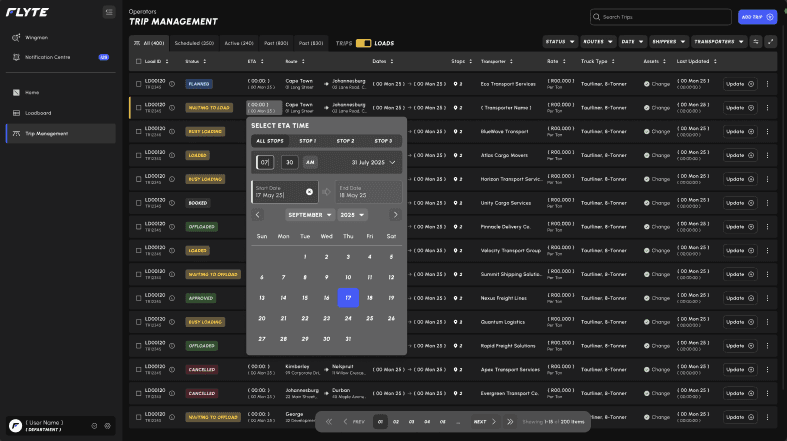
Task: Click stops pin icon in Atlas Cargo Movers row
Action: (x=455, y=155)
